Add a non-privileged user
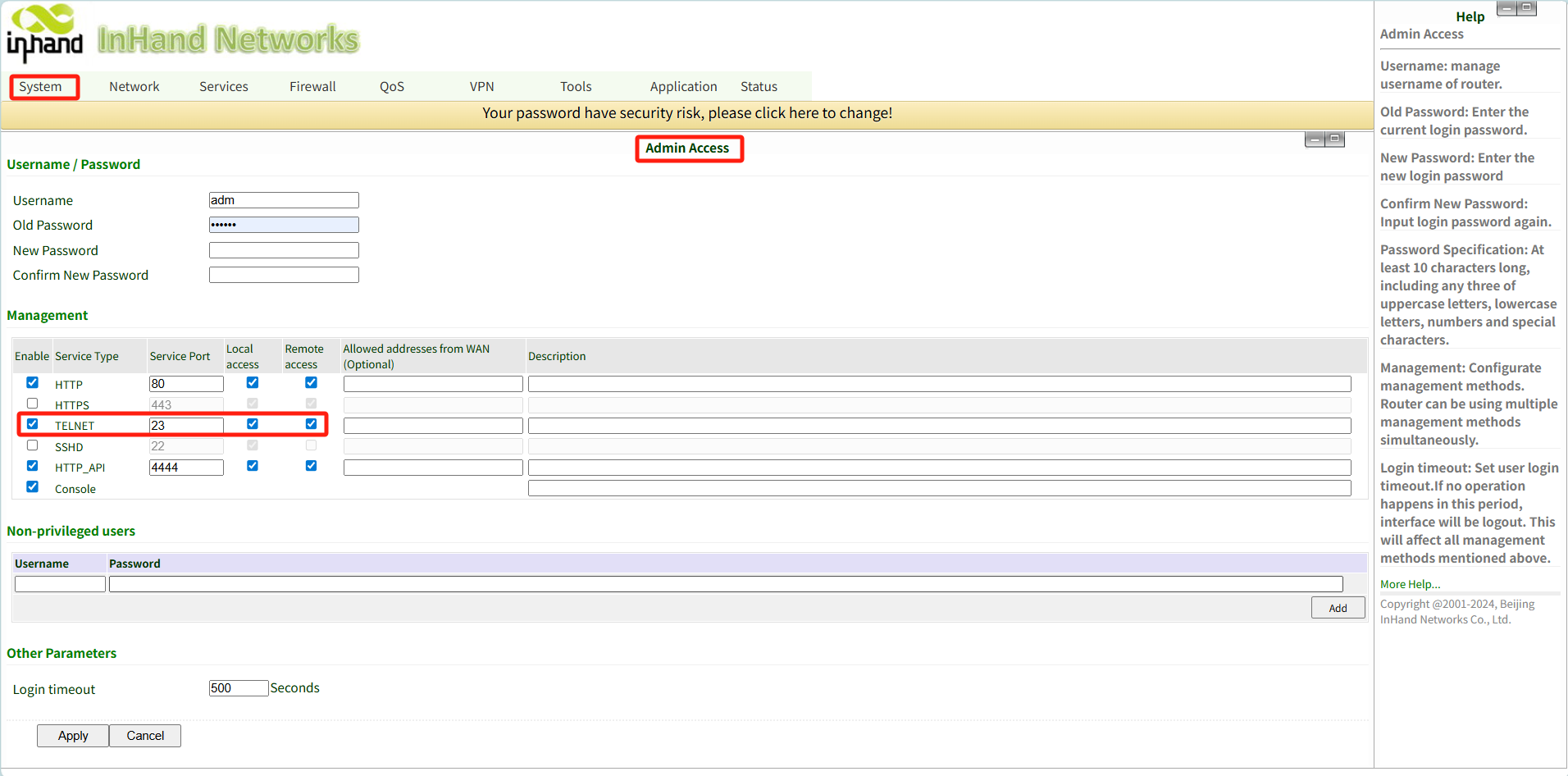The height and width of the screenshot is (776, 1568). tap(1338, 608)
